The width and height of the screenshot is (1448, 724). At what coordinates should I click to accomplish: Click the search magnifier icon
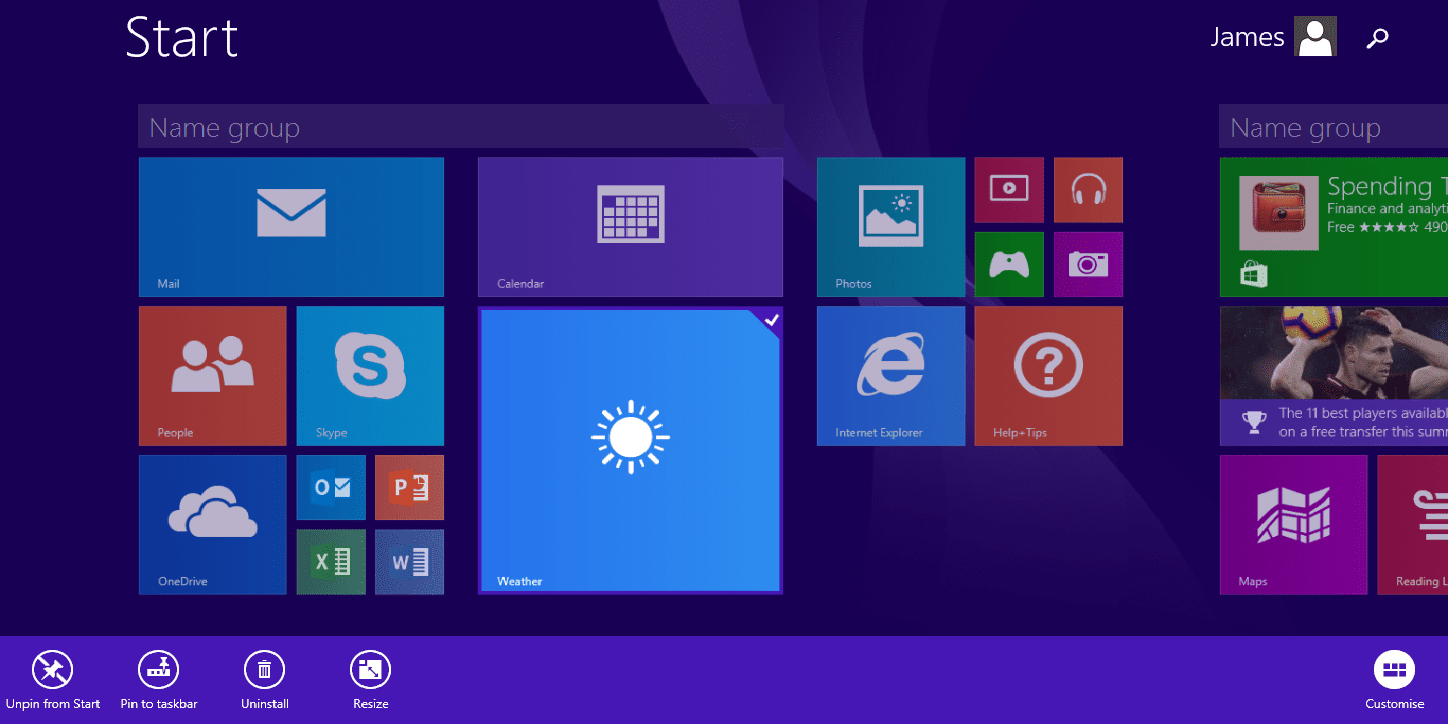pyautogui.click(x=1377, y=38)
